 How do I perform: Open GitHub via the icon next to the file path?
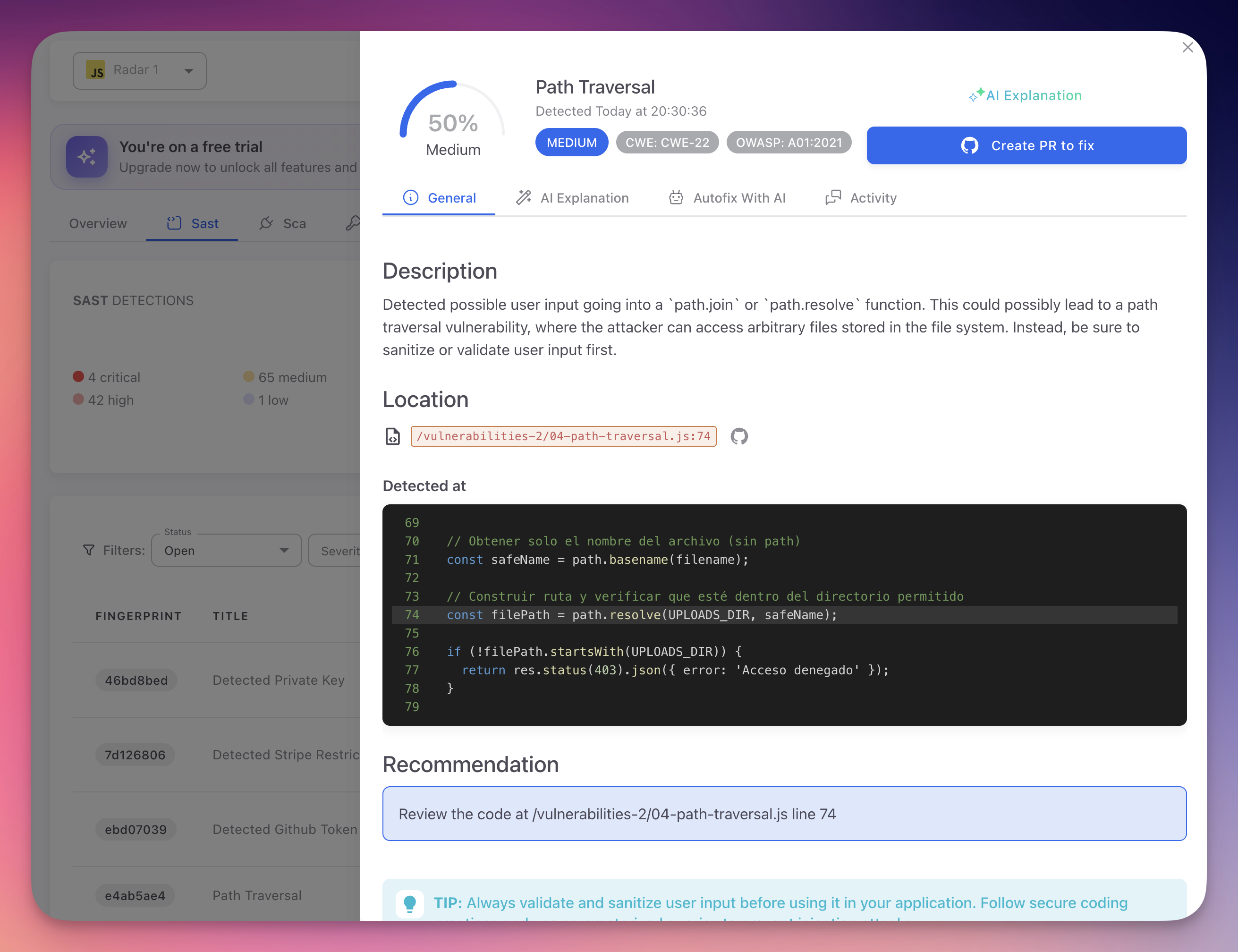point(739,436)
